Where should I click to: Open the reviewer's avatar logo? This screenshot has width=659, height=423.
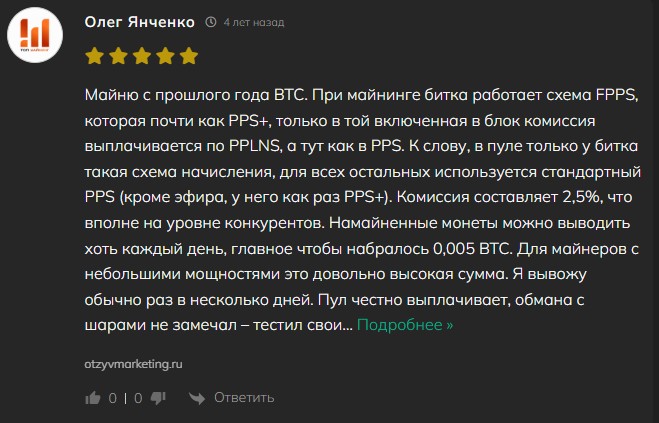tap(35, 35)
